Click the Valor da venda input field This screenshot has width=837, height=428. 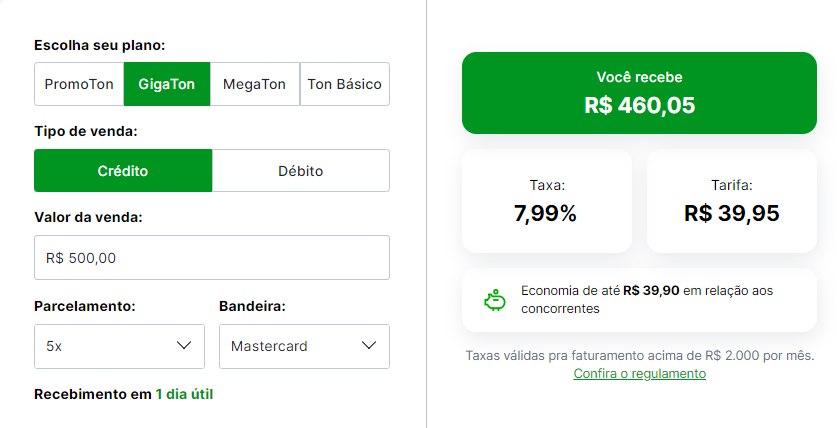[211, 258]
